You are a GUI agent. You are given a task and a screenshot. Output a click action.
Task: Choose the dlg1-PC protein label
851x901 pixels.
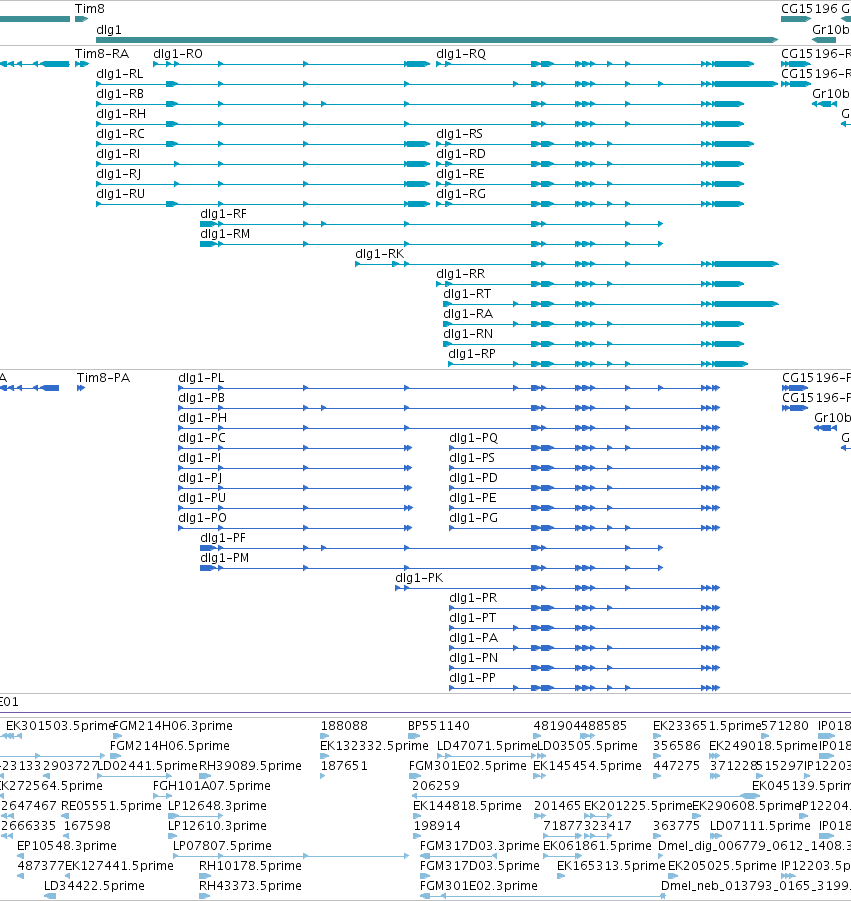[x=202, y=438]
